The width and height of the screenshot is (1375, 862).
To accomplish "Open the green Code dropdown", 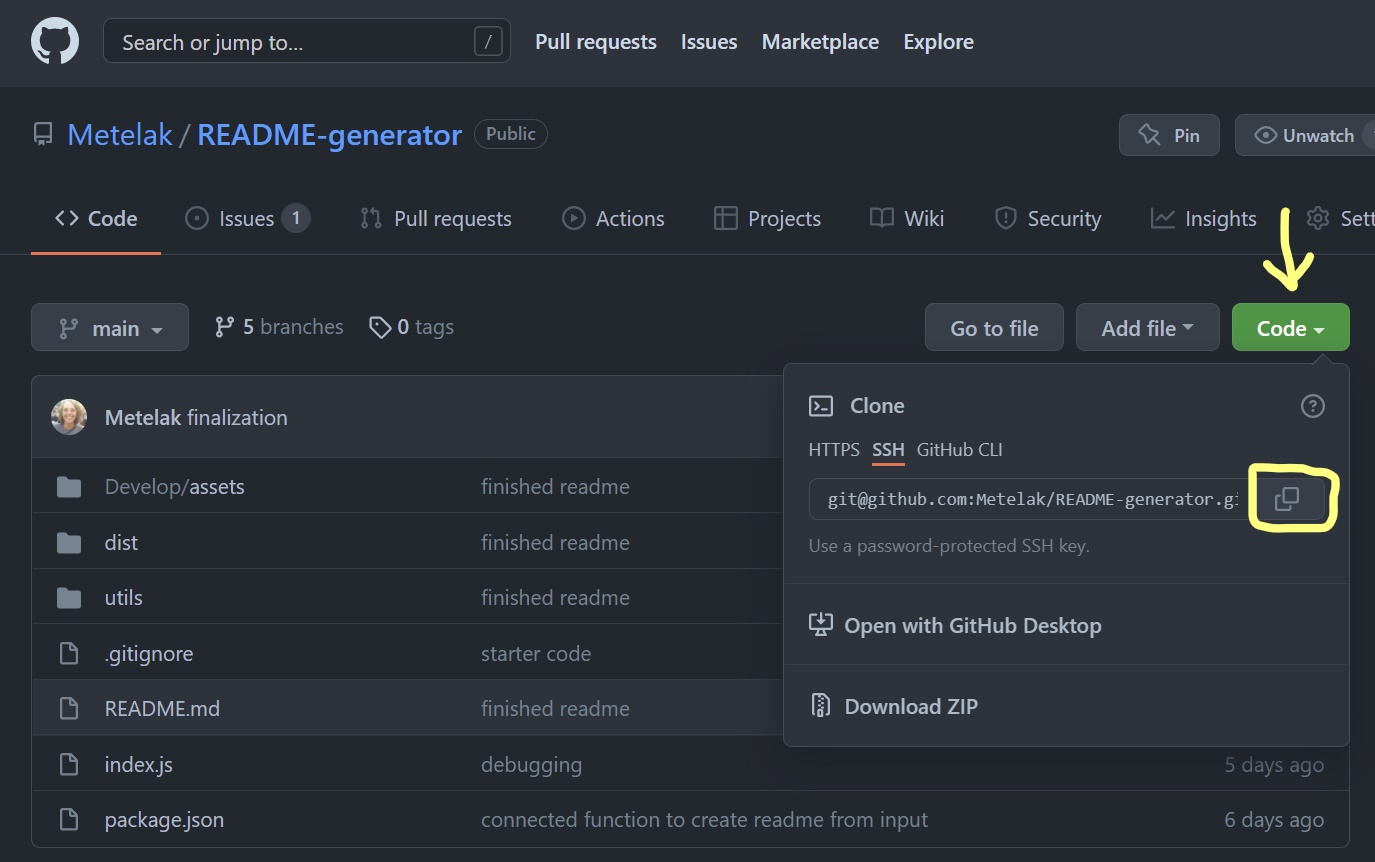I will tap(1290, 327).
